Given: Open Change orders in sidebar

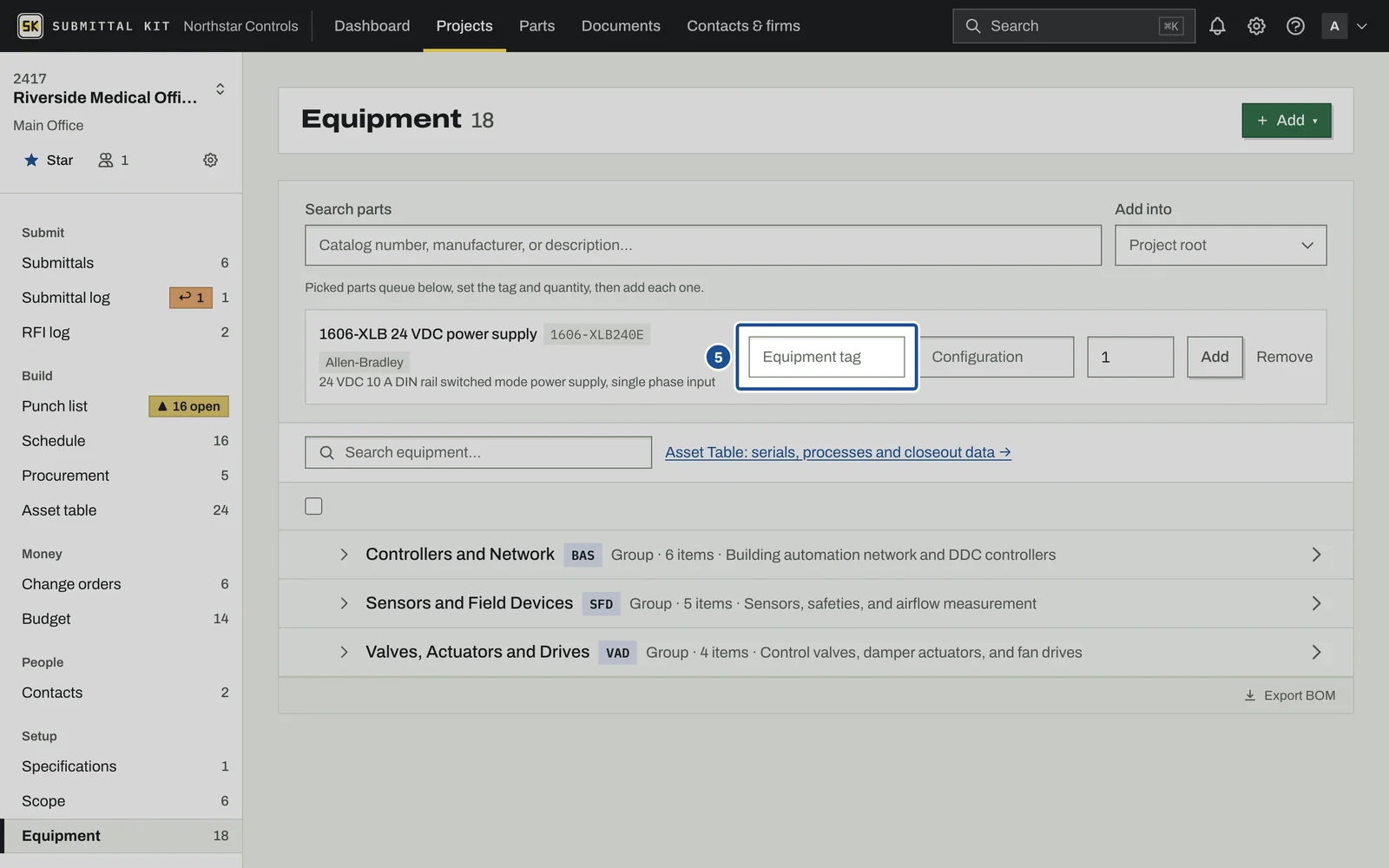Looking at the screenshot, I should point(122,584).
